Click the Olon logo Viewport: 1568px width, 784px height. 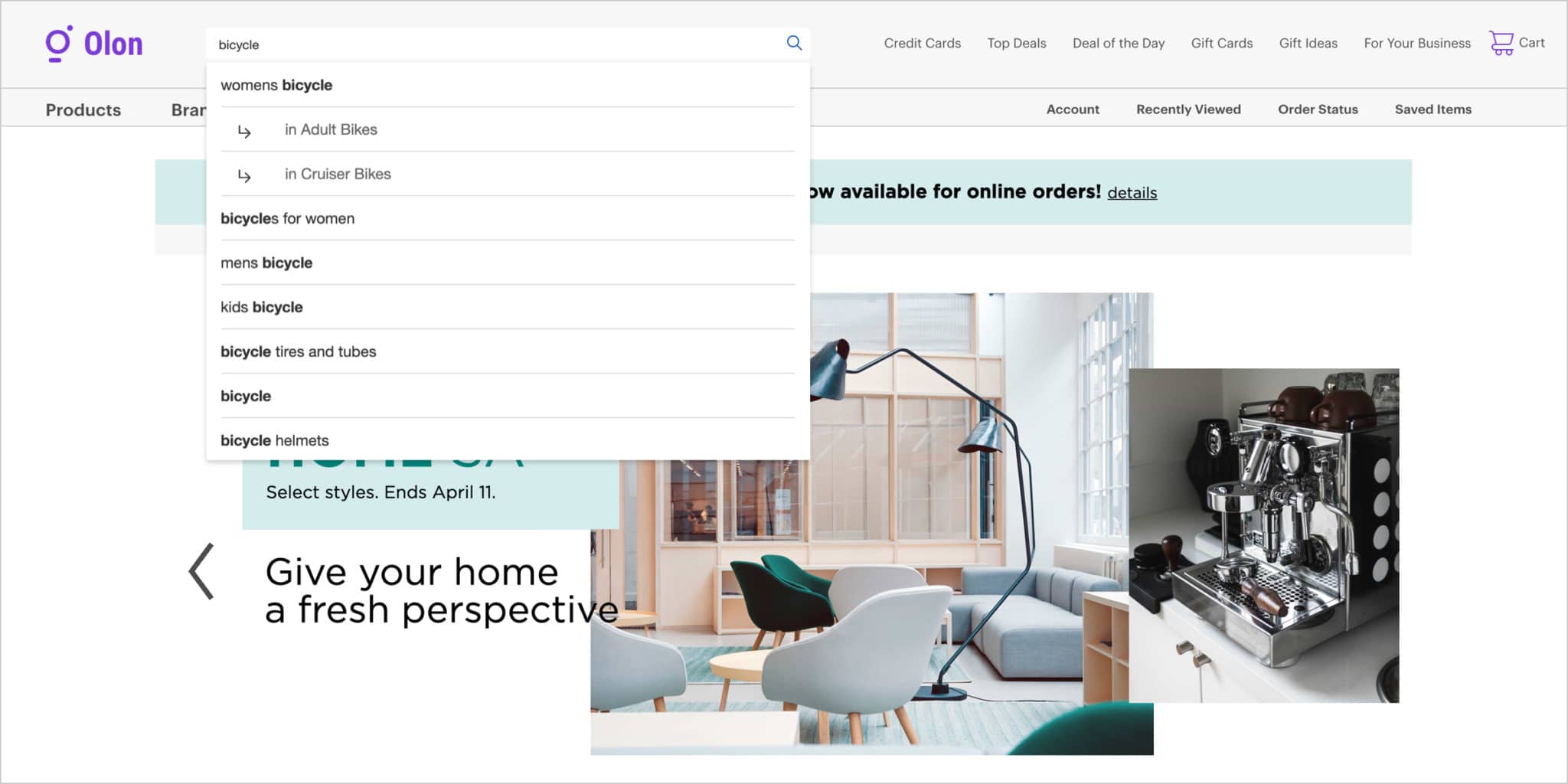(93, 44)
